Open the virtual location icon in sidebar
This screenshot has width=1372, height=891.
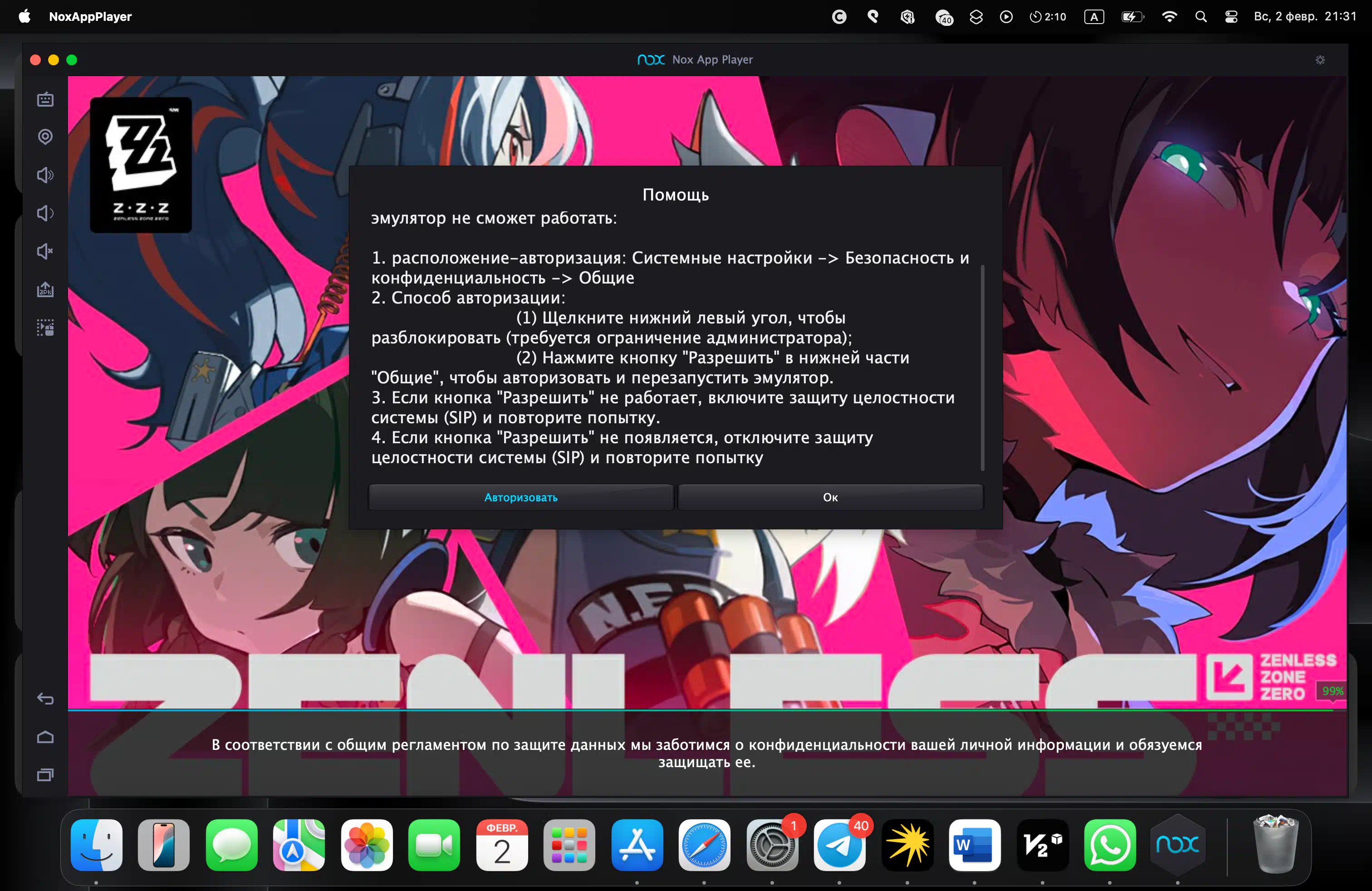[x=45, y=137]
